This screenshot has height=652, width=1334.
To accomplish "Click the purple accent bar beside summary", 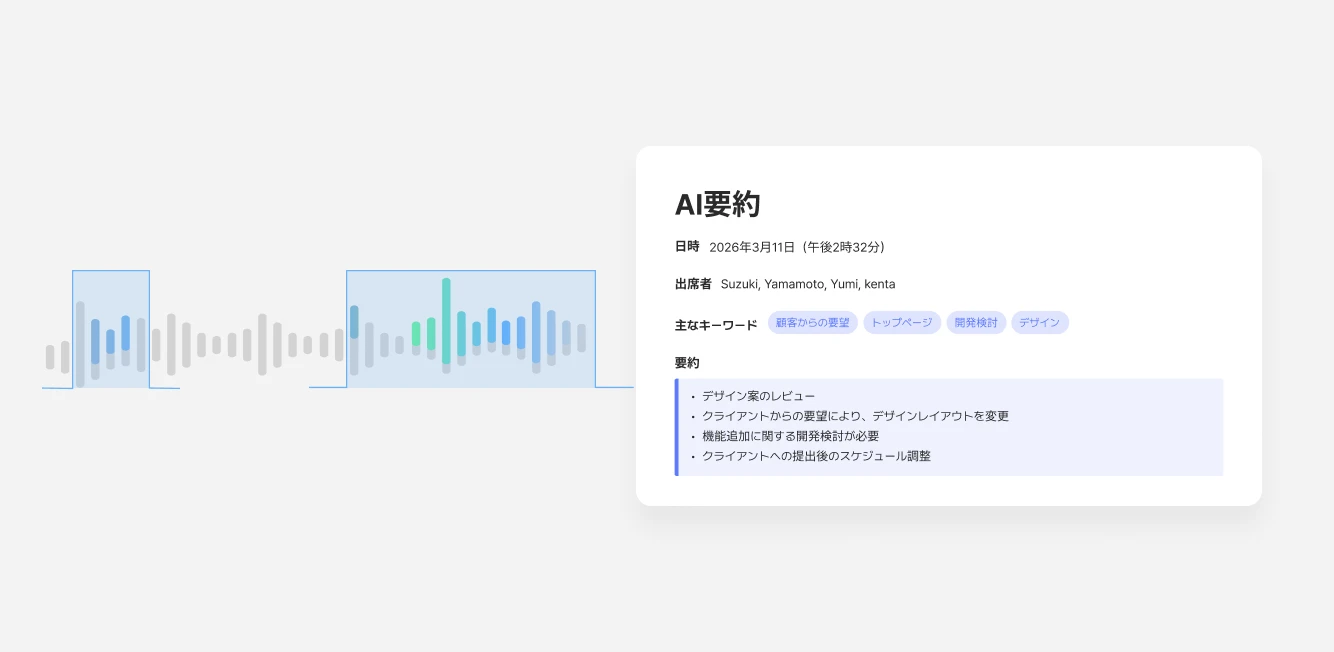I will pos(677,427).
